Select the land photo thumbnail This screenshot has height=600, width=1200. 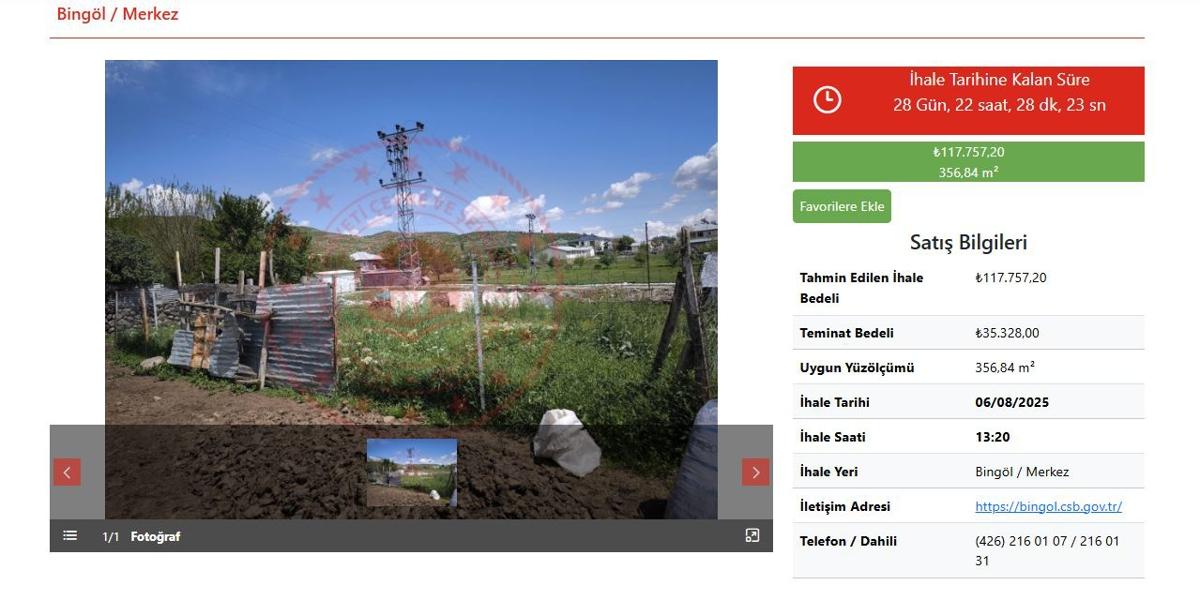(412, 472)
